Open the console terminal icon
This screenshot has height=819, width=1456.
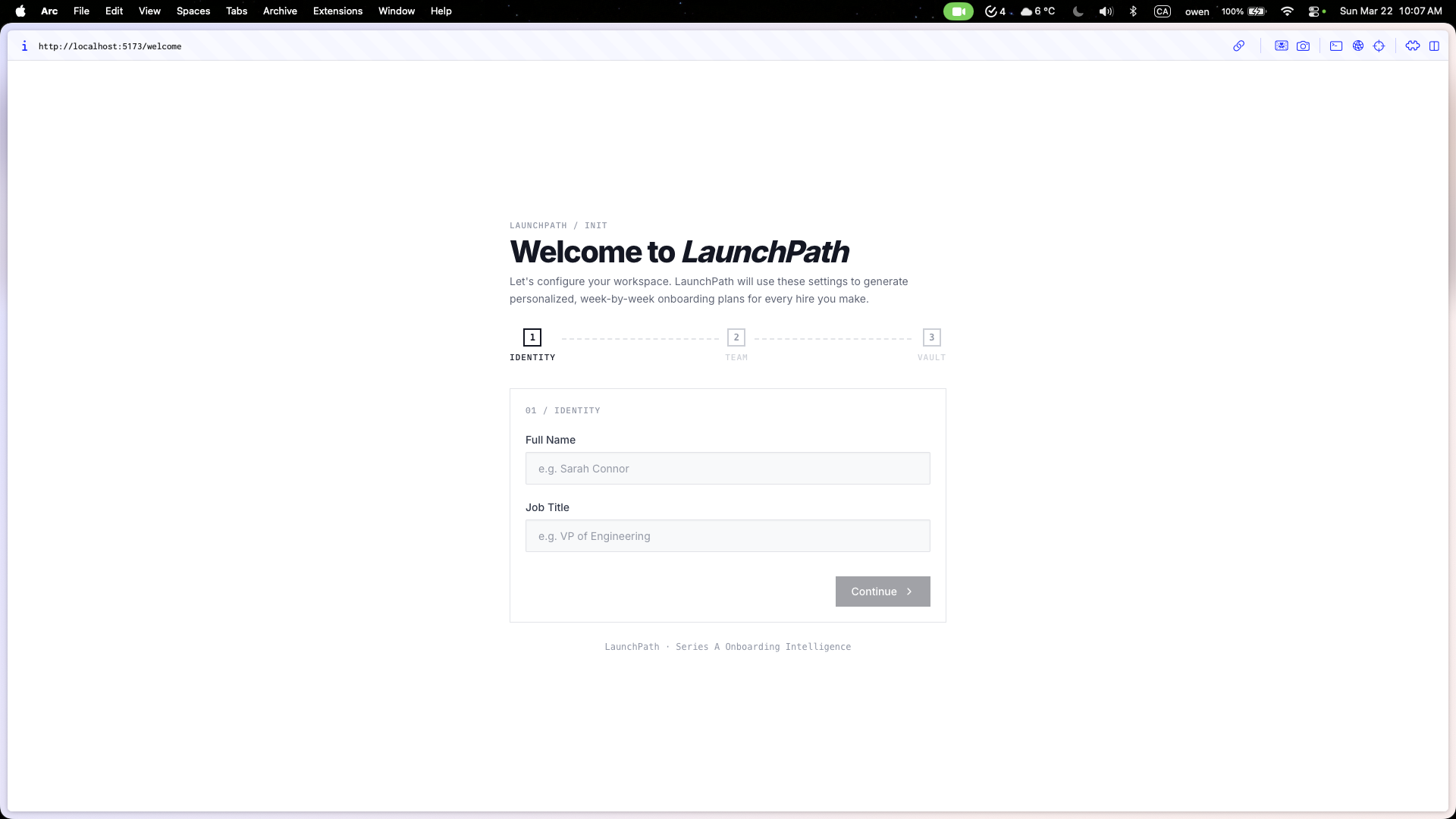tap(1336, 46)
